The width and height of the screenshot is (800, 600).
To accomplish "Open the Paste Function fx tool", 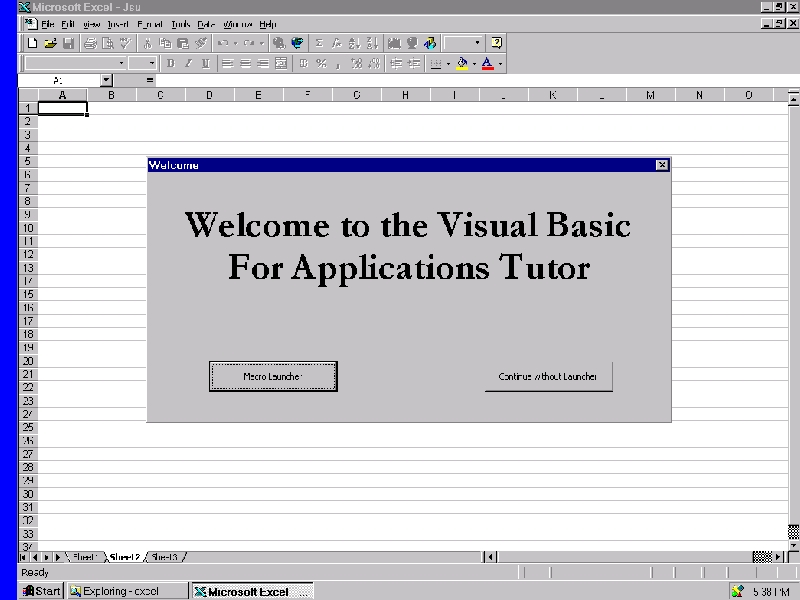I will click(337, 43).
